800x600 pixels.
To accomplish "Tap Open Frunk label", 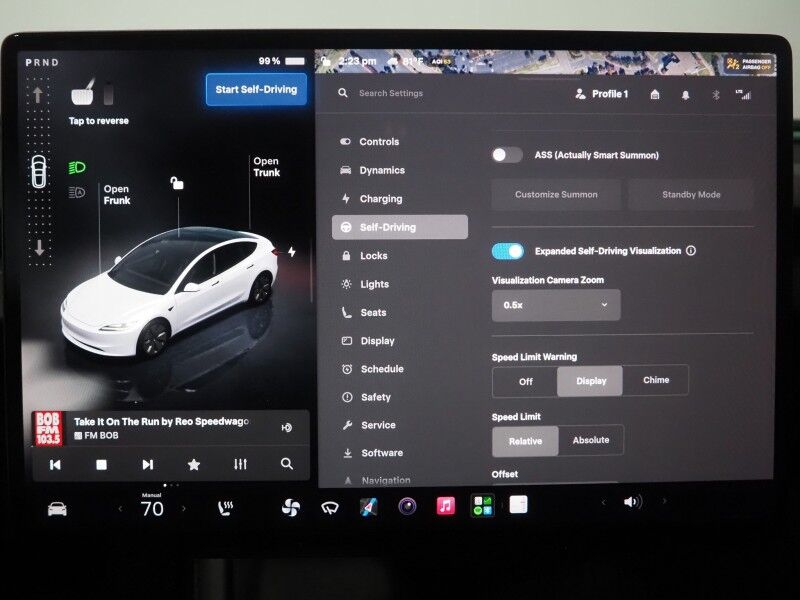I will click(x=116, y=195).
